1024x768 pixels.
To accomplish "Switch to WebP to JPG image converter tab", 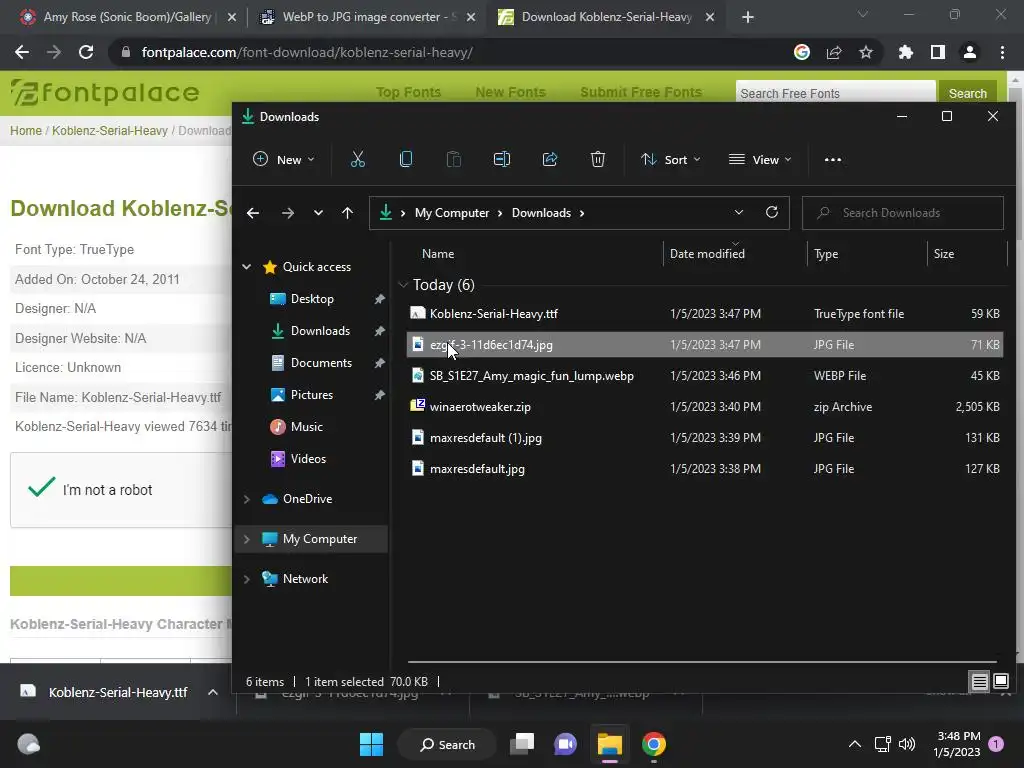I will coord(368,17).
